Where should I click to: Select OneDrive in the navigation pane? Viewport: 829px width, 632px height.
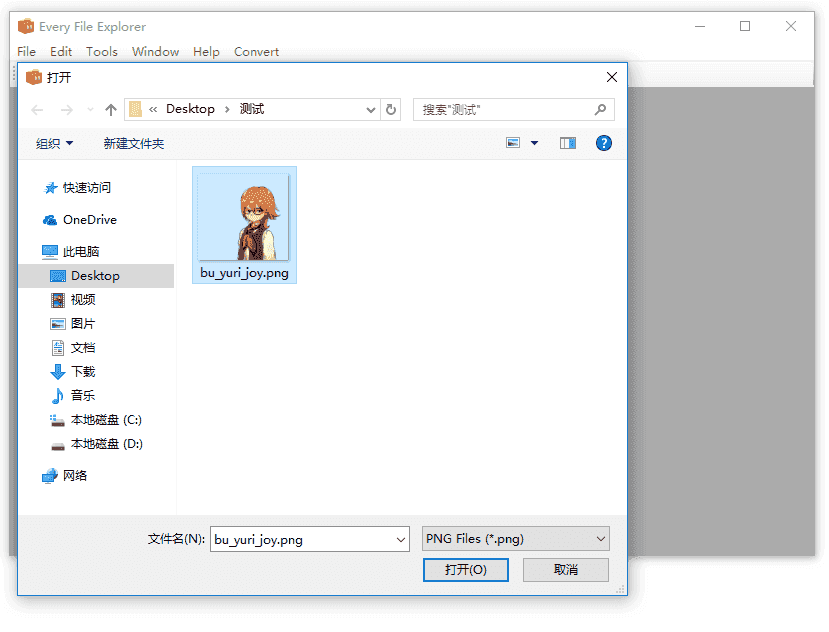coord(80,219)
